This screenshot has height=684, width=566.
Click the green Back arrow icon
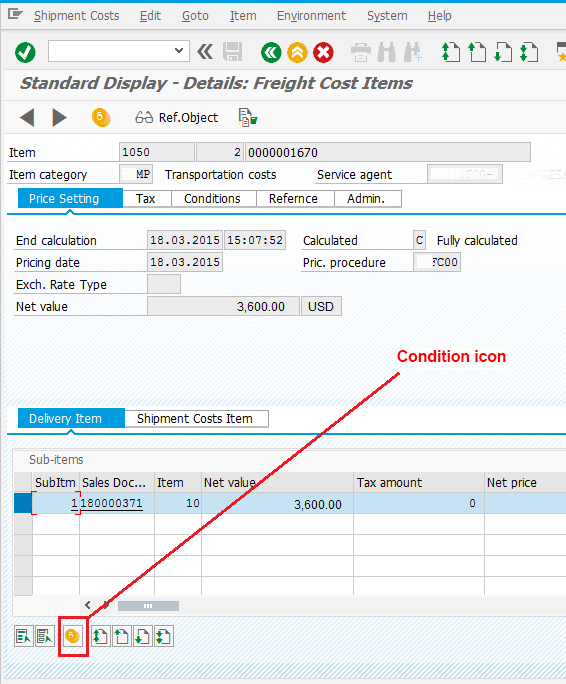(x=271, y=53)
